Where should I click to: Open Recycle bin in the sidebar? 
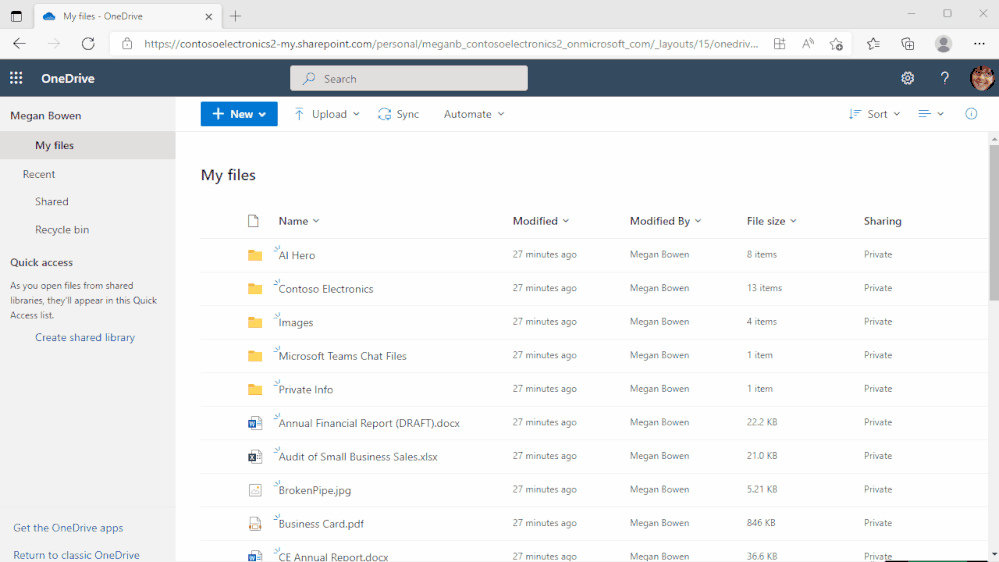pos(62,229)
